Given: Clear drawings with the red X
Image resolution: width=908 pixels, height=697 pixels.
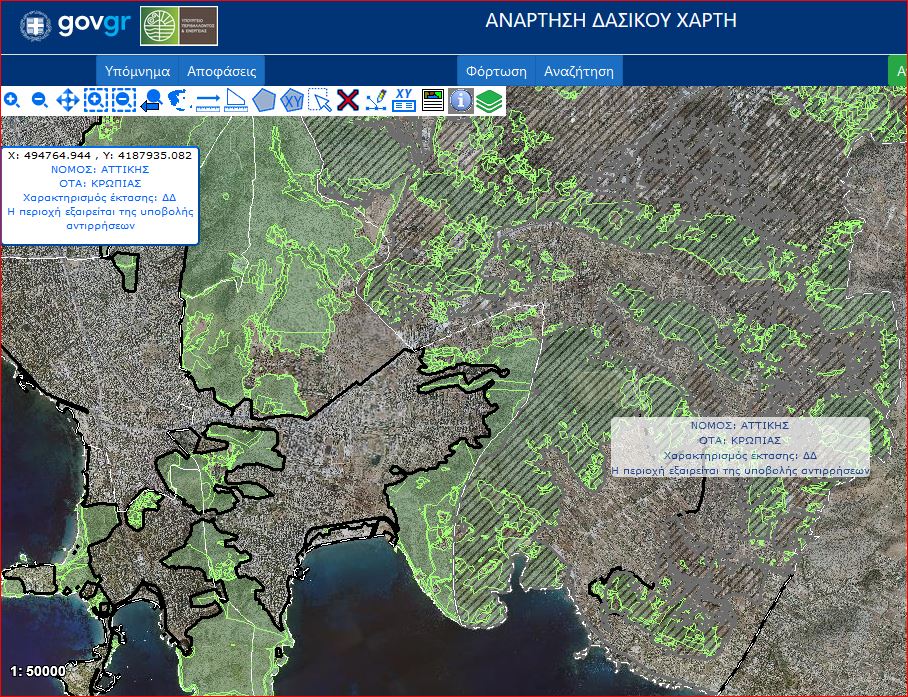Looking at the screenshot, I should tap(348, 100).
